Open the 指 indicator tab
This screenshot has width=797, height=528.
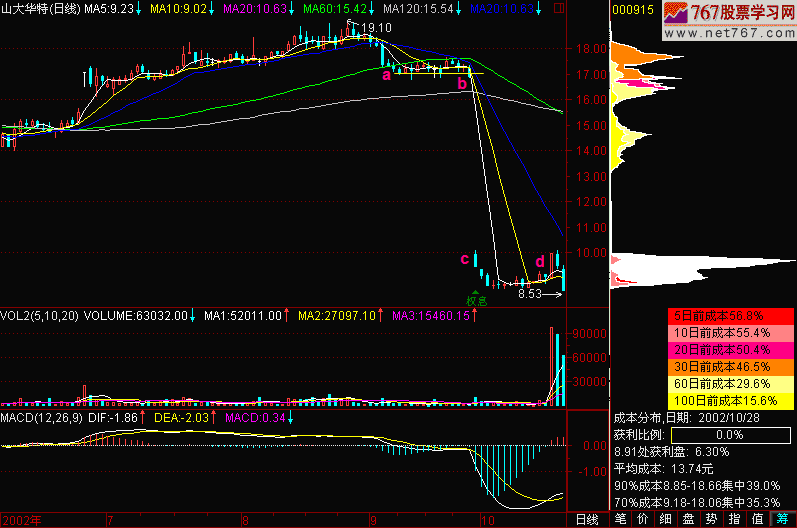734,519
